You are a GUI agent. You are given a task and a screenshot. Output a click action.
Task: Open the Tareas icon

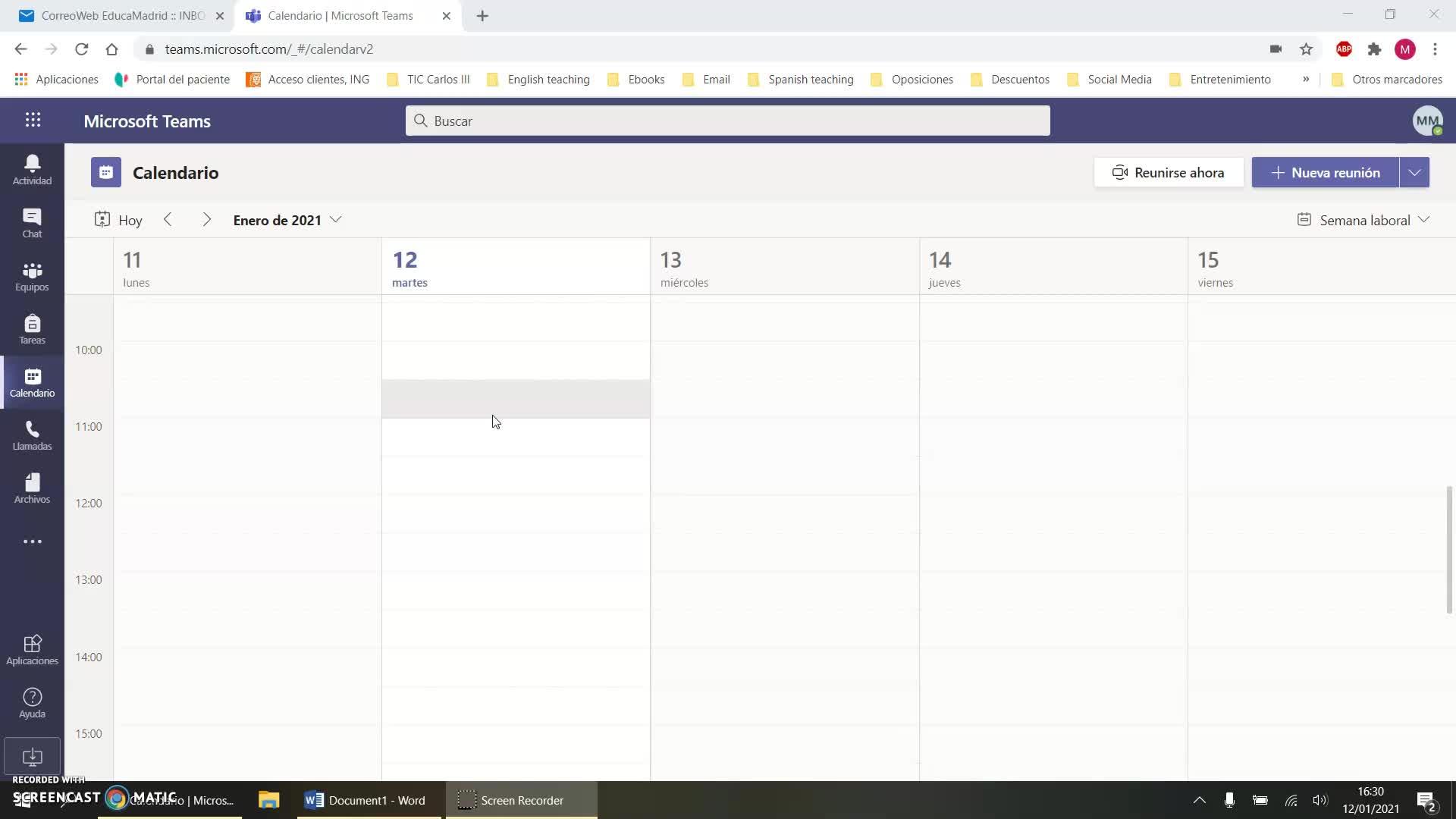pos(32,329)
